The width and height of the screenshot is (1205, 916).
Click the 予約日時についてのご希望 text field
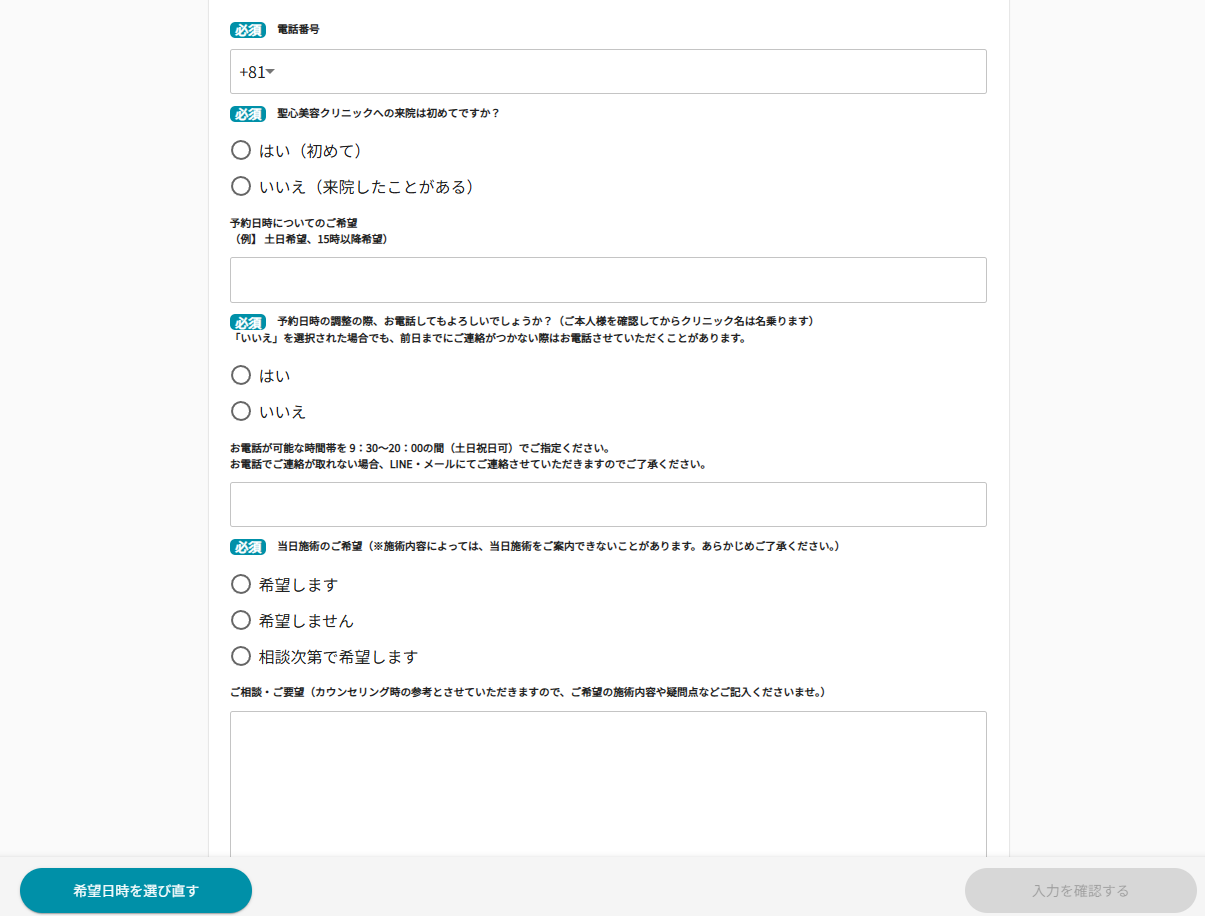click(x=608, y=280)
